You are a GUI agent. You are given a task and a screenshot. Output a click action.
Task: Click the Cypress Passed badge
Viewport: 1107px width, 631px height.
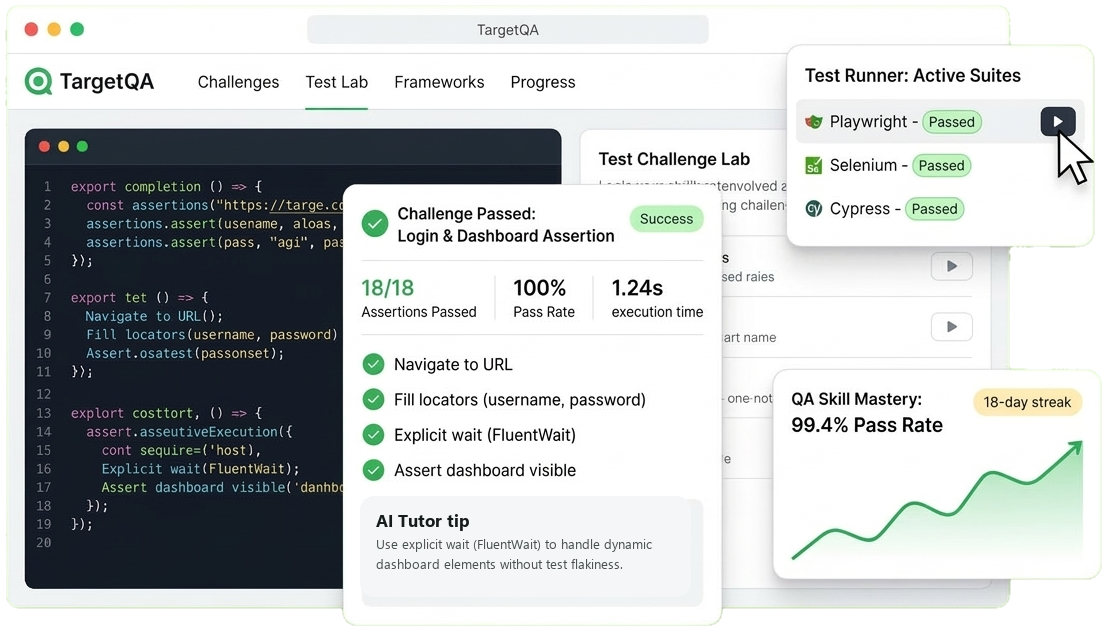(x=934, y=209)
